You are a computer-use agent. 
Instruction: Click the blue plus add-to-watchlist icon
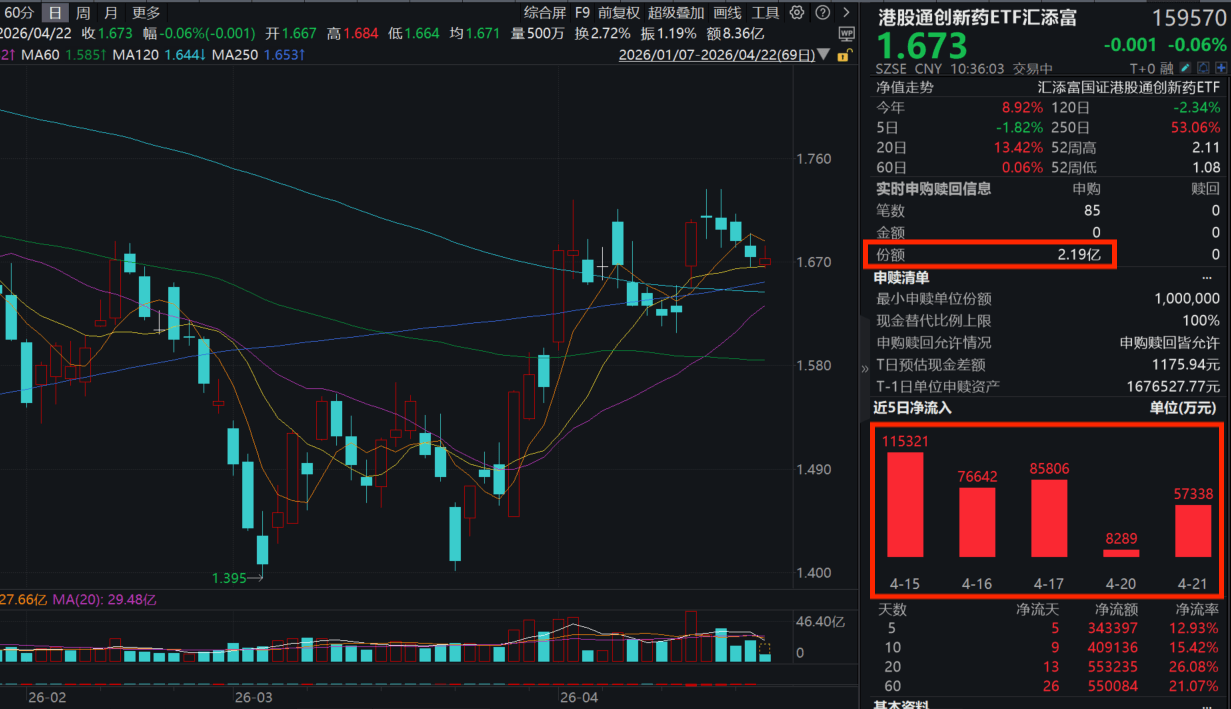pos(1220,69)
